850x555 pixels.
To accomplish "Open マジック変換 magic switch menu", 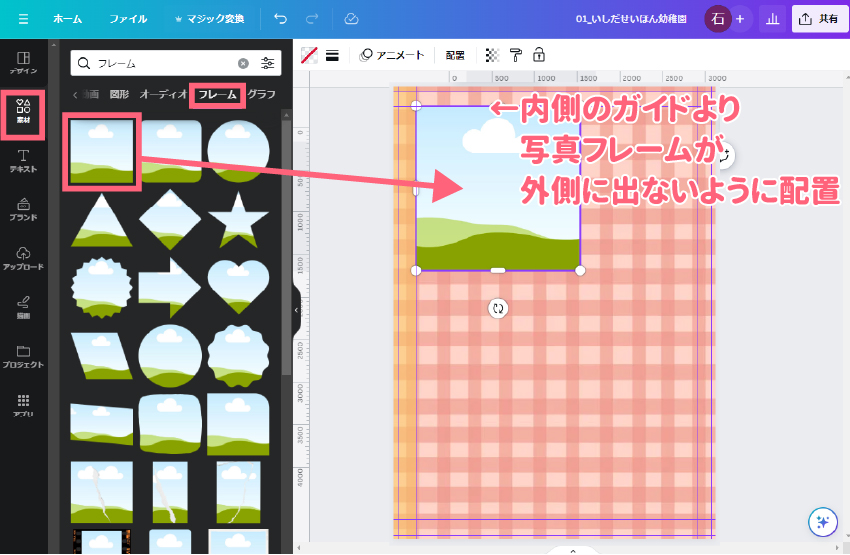I will coord(209,19).
